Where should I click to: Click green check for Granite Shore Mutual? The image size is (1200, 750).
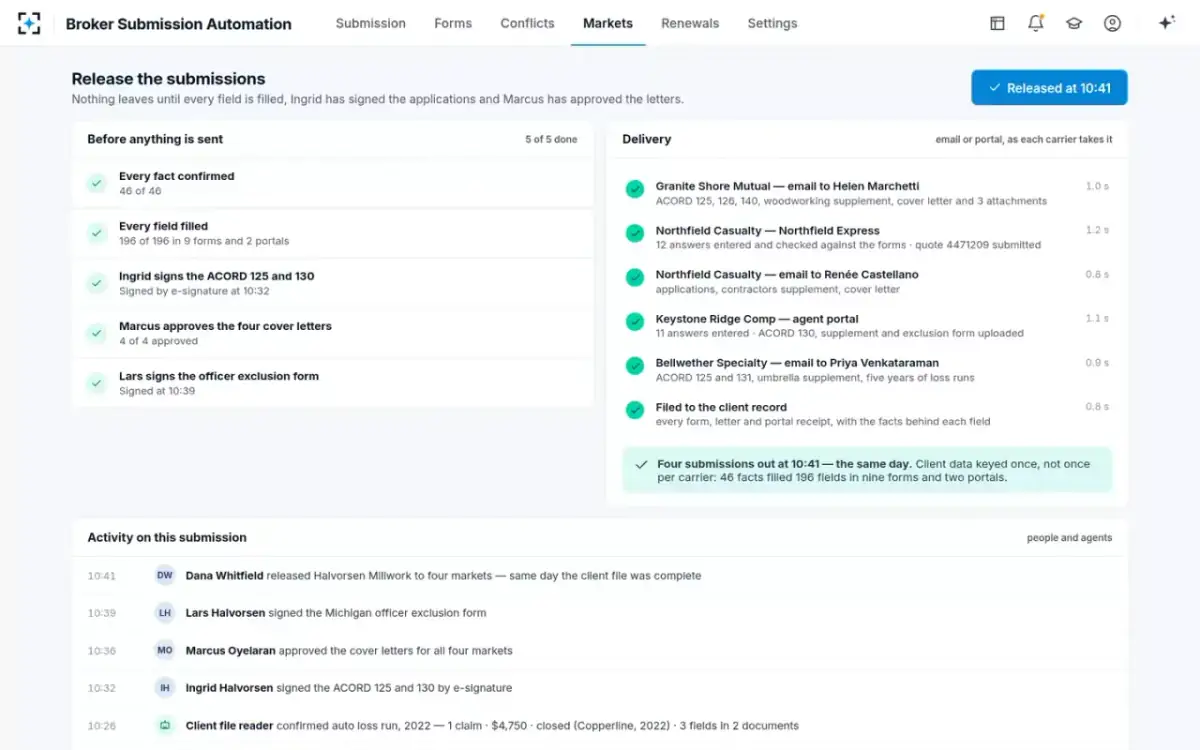tap(634, 188)
